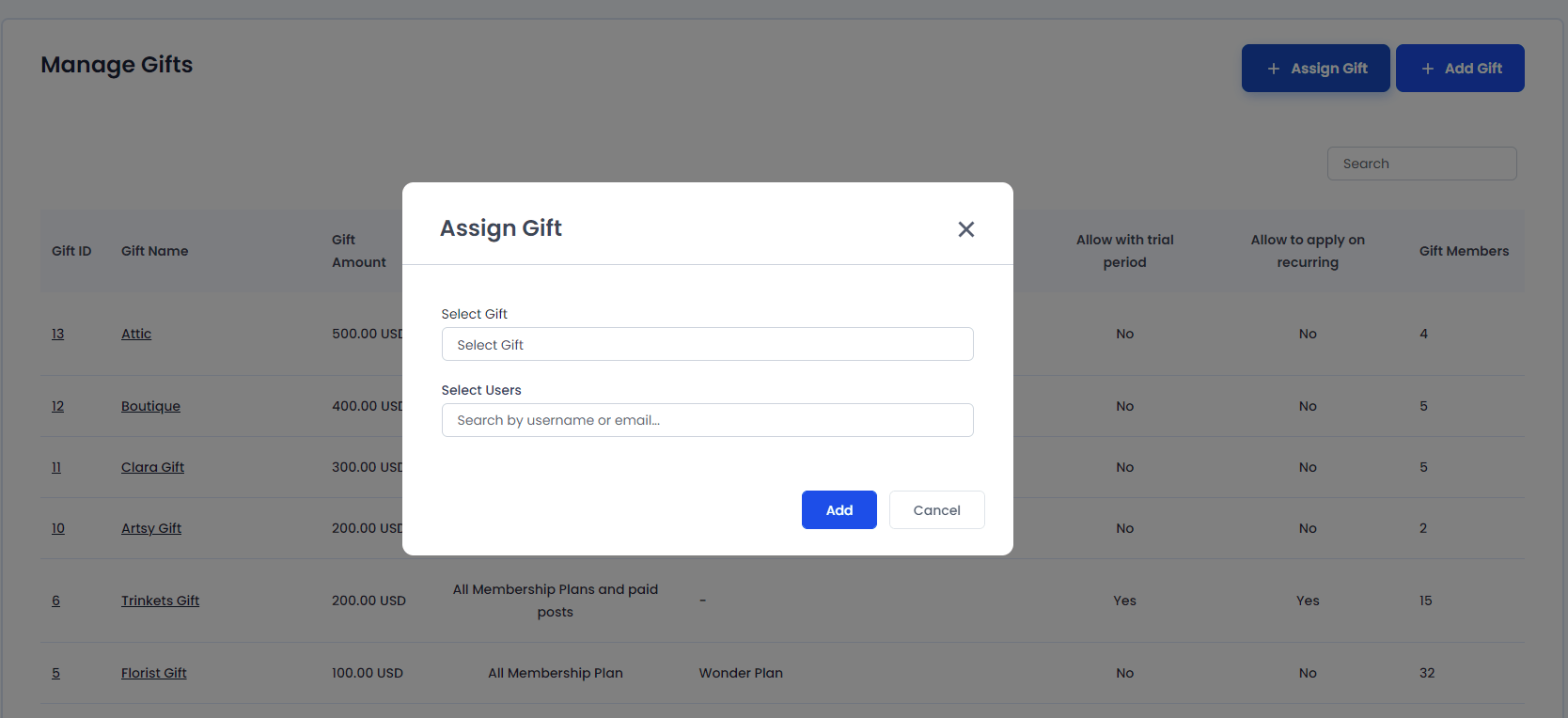1568x718 pixels.
Task: Open the Florist Gift link
Action: pos(154,673)
